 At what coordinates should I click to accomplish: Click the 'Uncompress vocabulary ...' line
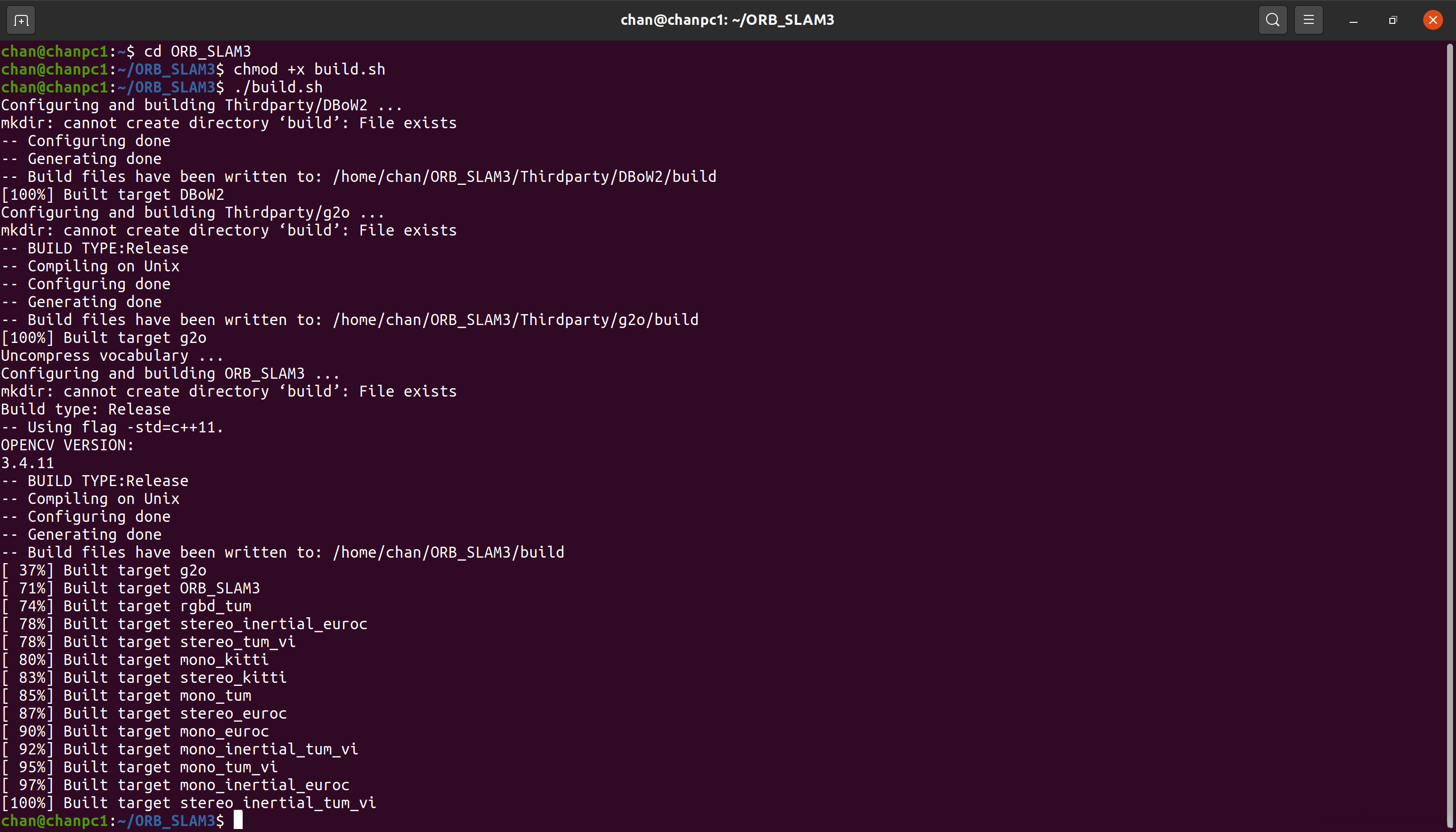click(112, 355)
